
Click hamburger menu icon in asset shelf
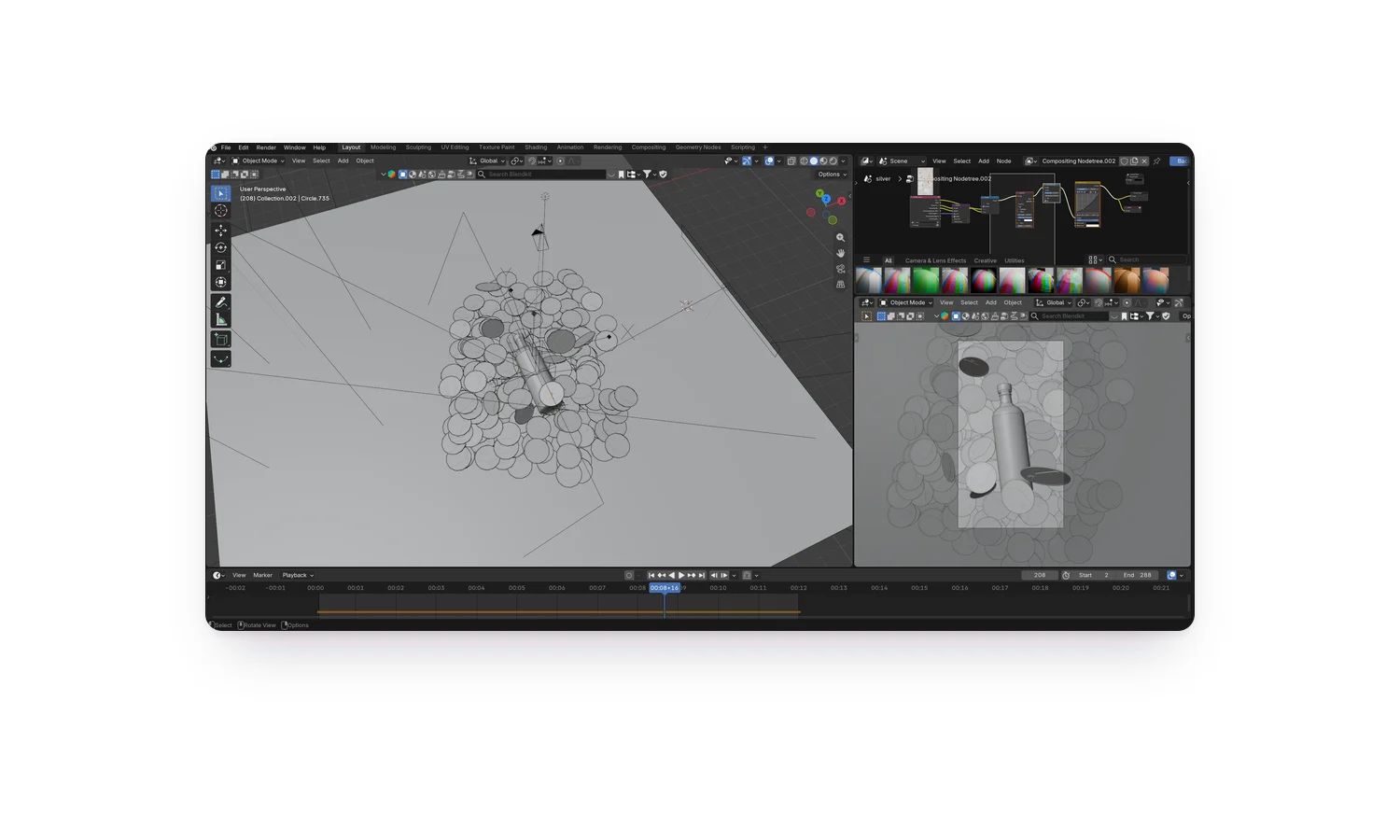866,260
